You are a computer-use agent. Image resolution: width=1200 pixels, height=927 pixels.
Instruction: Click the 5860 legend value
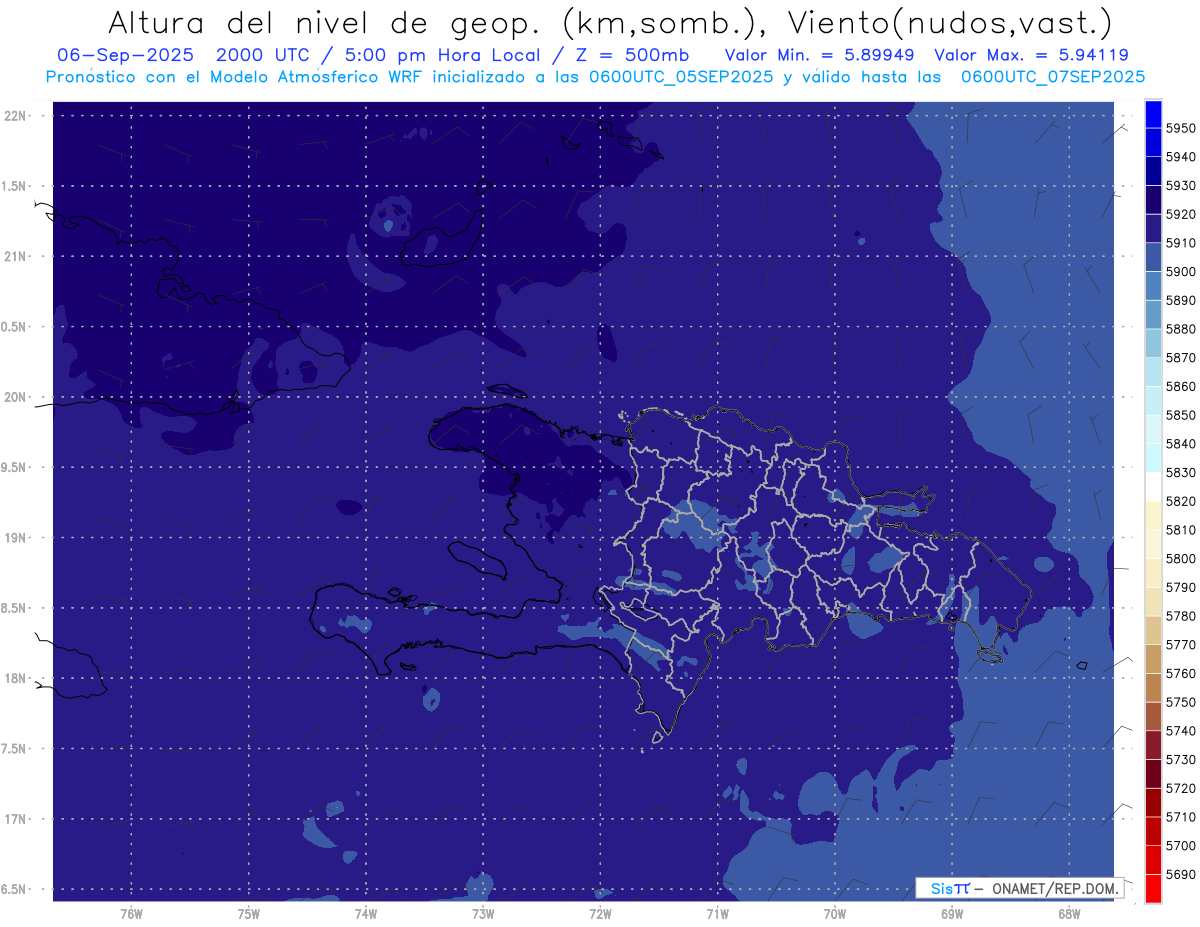pyautogui.click(x=1181, y=386)
